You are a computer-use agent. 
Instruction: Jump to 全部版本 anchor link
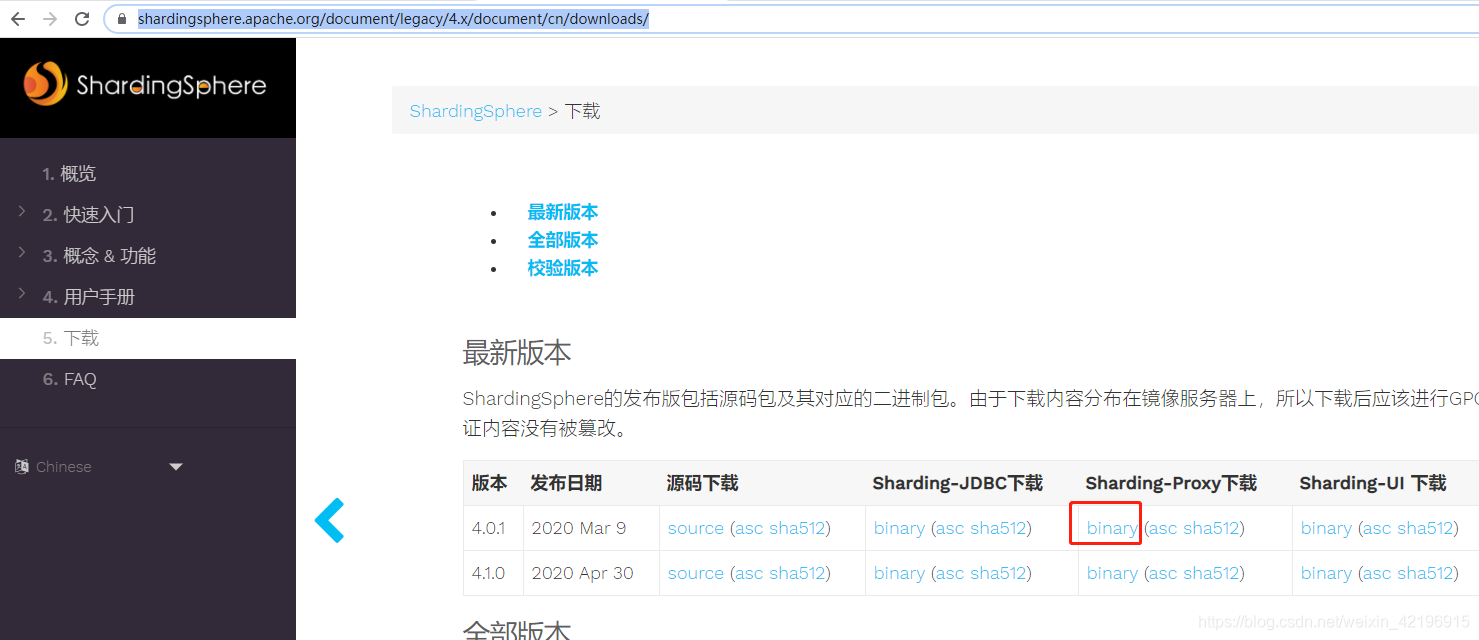coord(563,240)
